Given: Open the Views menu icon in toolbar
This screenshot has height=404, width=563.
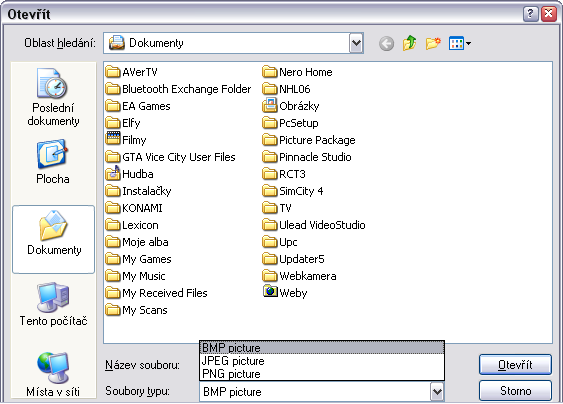Looking at the screenshot, I should [x=460, y=43].
